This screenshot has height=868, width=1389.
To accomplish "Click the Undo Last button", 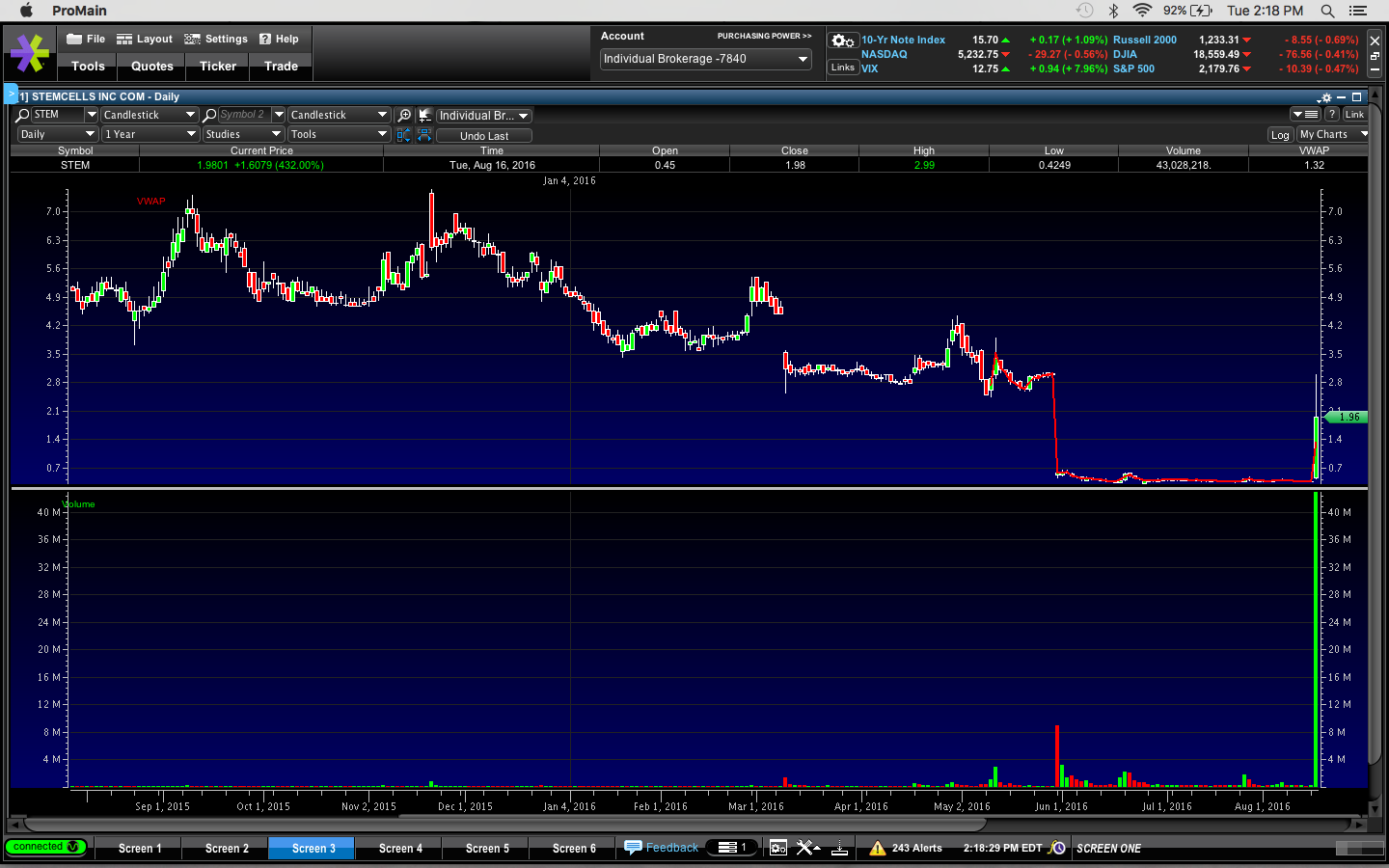I will (x=484, y=136).
